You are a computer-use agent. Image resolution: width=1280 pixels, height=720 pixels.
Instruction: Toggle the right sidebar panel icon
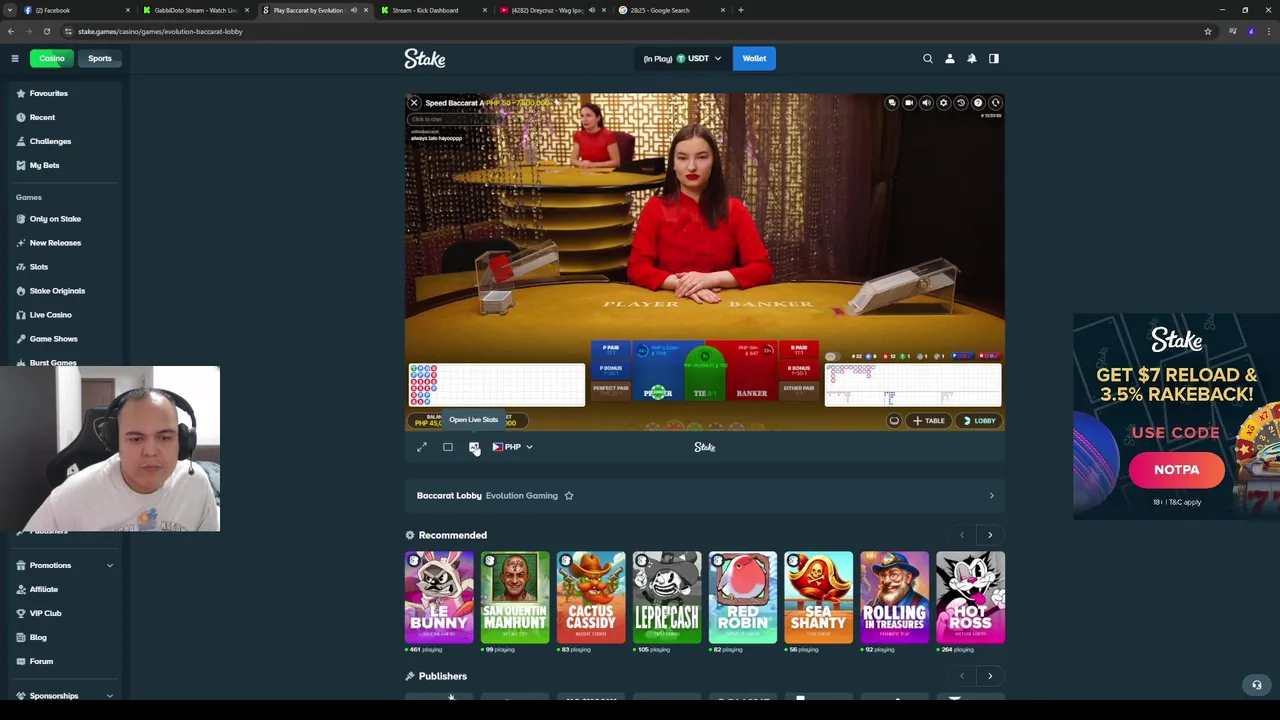point(994,58)
